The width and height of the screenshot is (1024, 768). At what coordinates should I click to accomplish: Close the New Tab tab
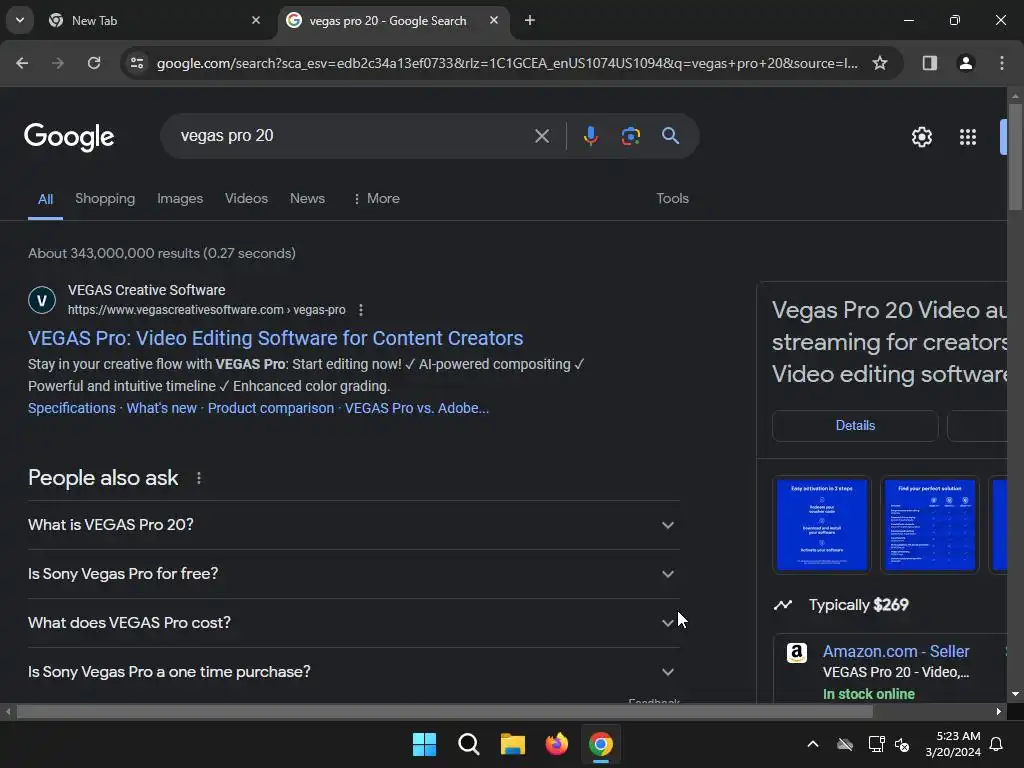click(x=256, y=21)
